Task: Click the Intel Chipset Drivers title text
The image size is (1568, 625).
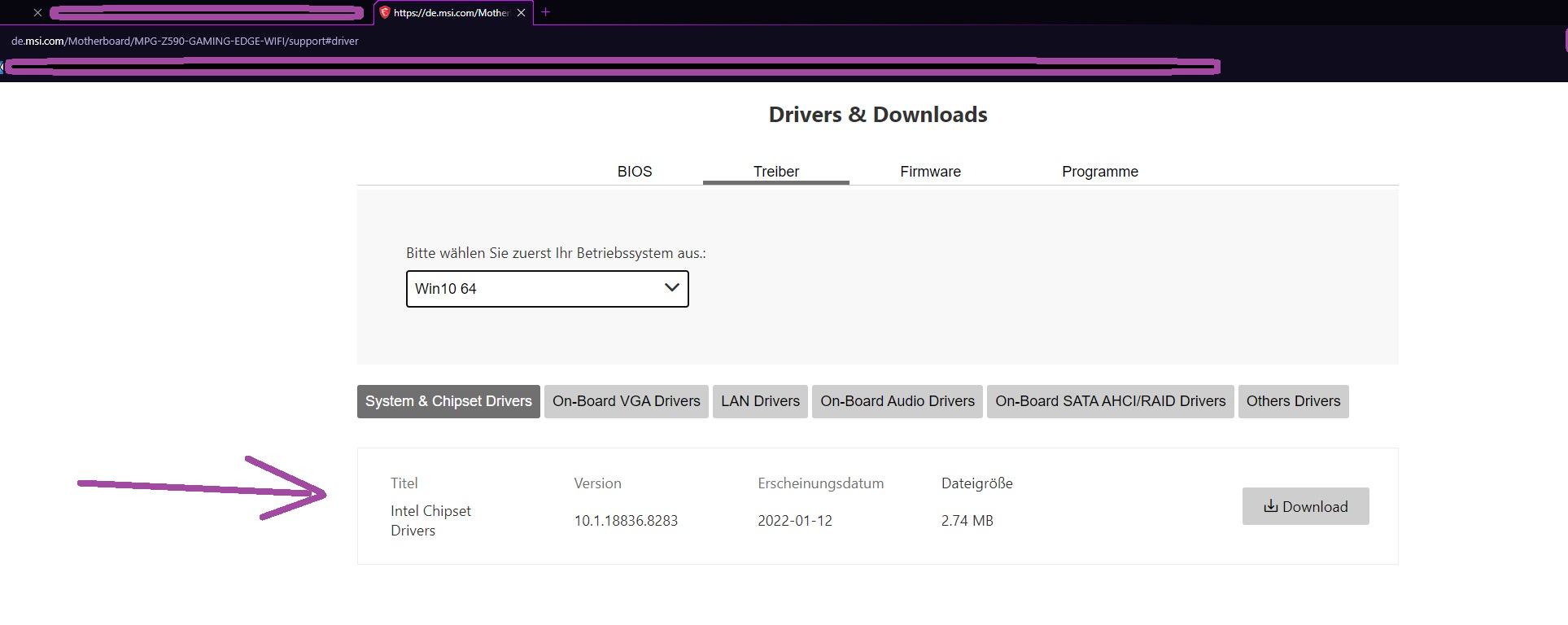Action: tap(430, 521)
